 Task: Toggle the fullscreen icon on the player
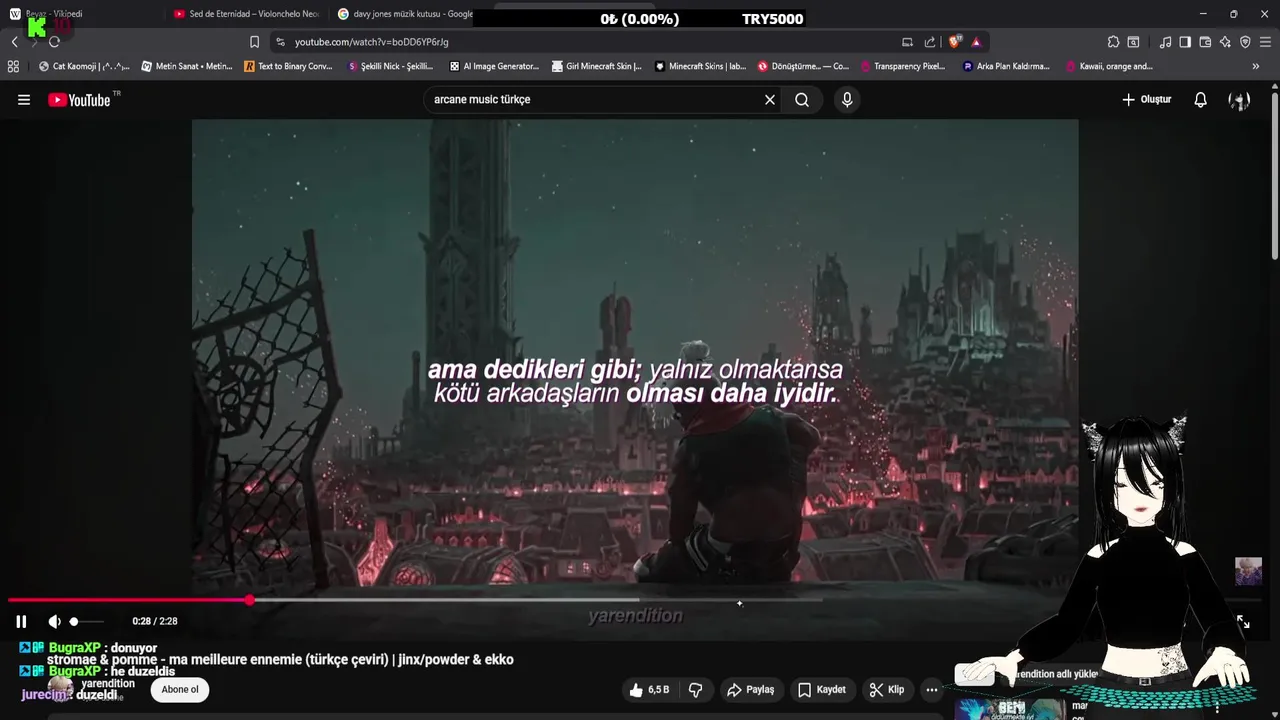tap(1243, 621)
